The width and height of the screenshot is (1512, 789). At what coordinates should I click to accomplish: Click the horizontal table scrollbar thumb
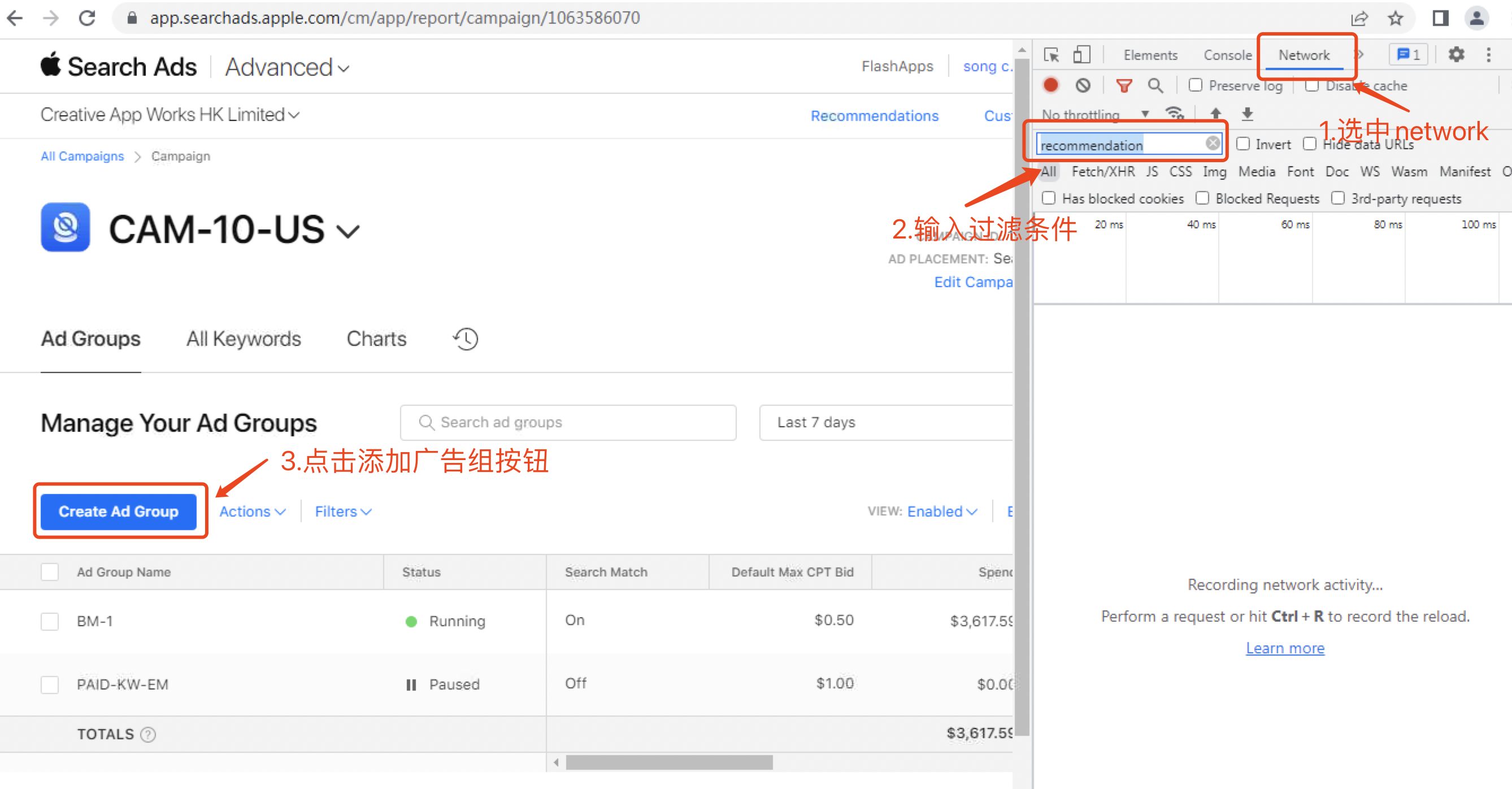pyautogui.click(x=668, y=762)
